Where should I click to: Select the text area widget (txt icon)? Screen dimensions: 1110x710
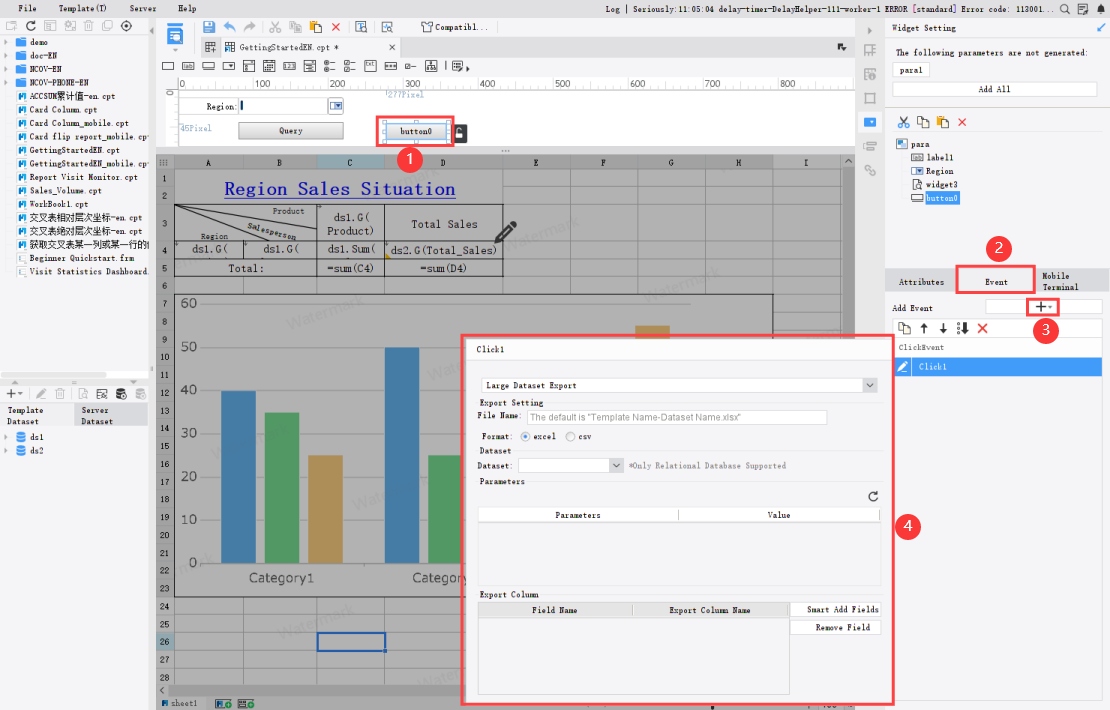coord(370,66)
